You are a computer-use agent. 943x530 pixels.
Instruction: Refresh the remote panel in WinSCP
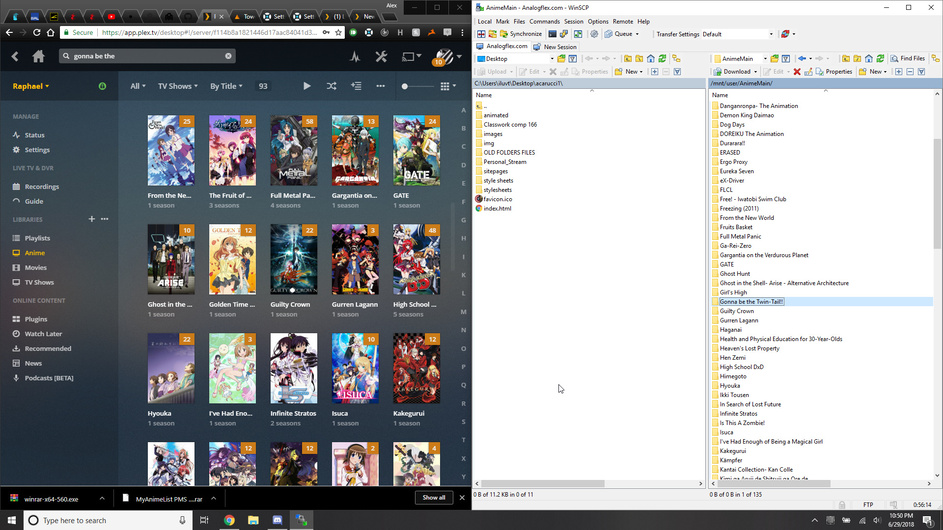(880, 59)
